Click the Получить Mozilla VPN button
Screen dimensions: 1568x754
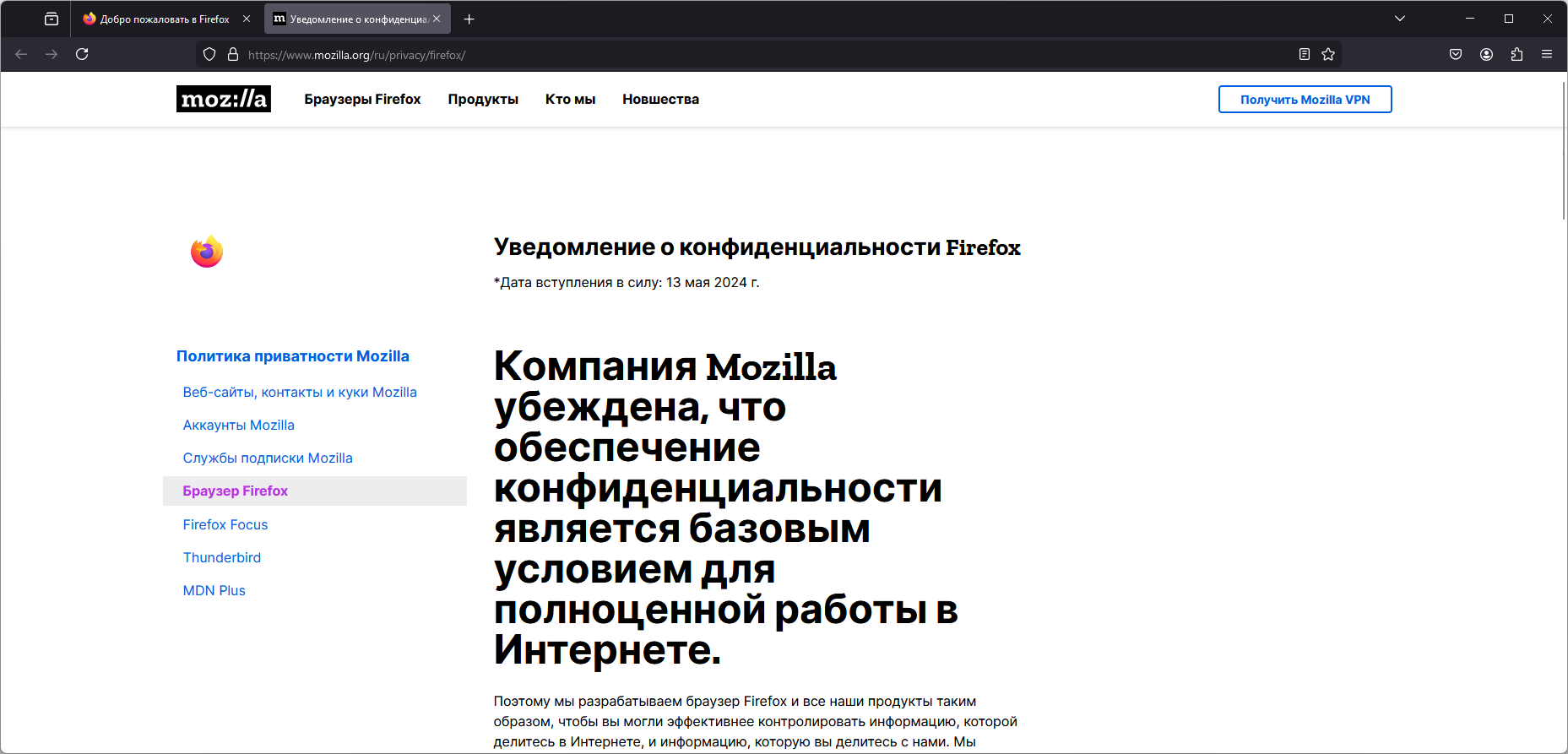[x=1305, y=99]
